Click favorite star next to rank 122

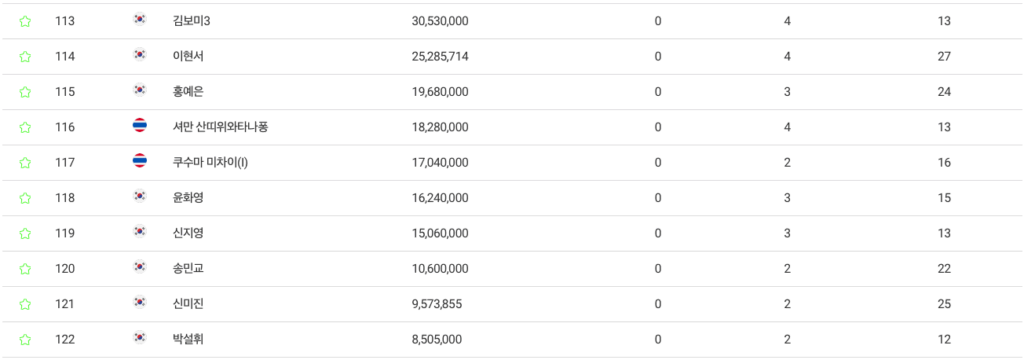click(x=25, y=339)
